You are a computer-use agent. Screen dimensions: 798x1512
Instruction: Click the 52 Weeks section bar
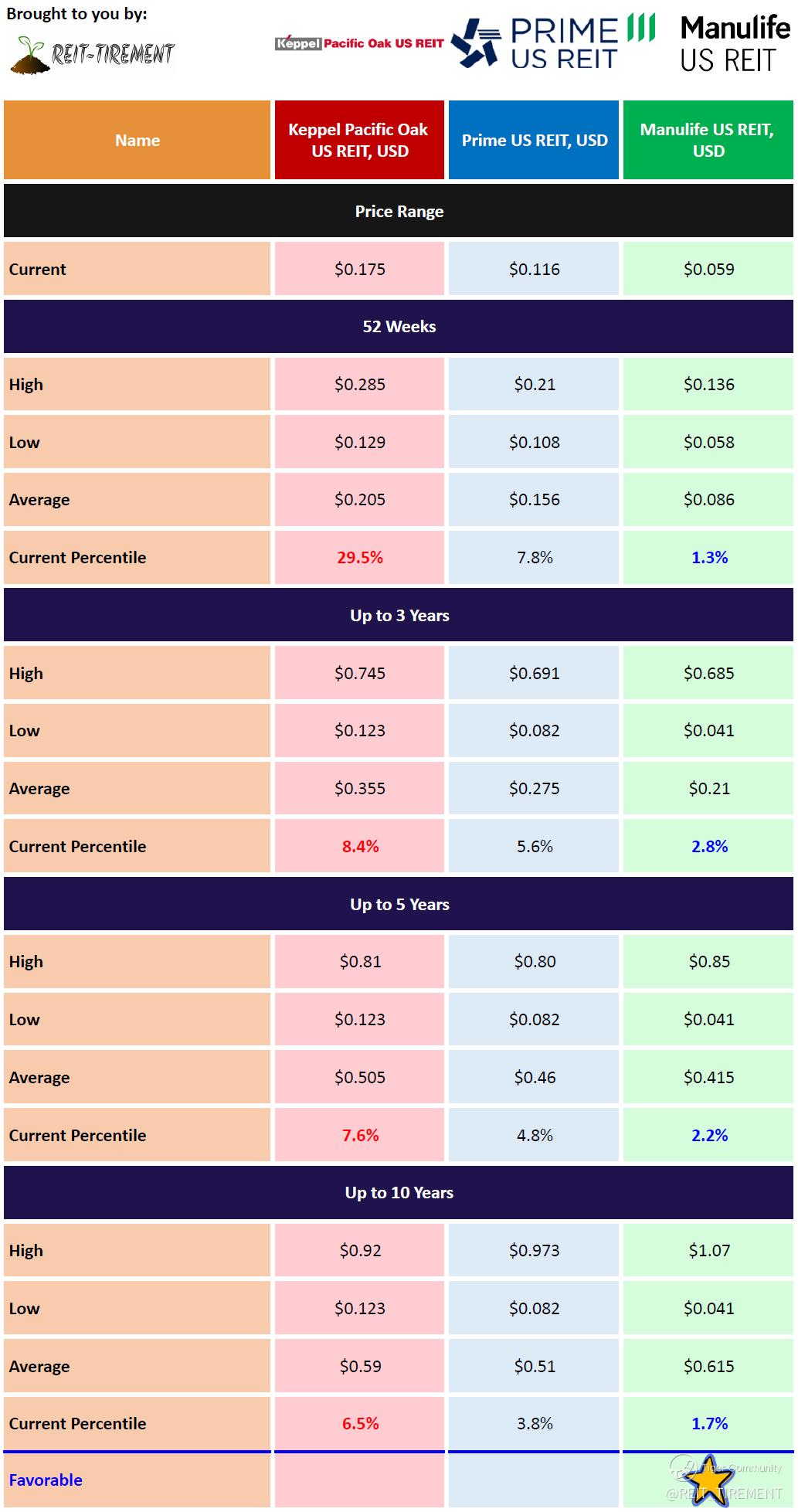pos(399,326)
